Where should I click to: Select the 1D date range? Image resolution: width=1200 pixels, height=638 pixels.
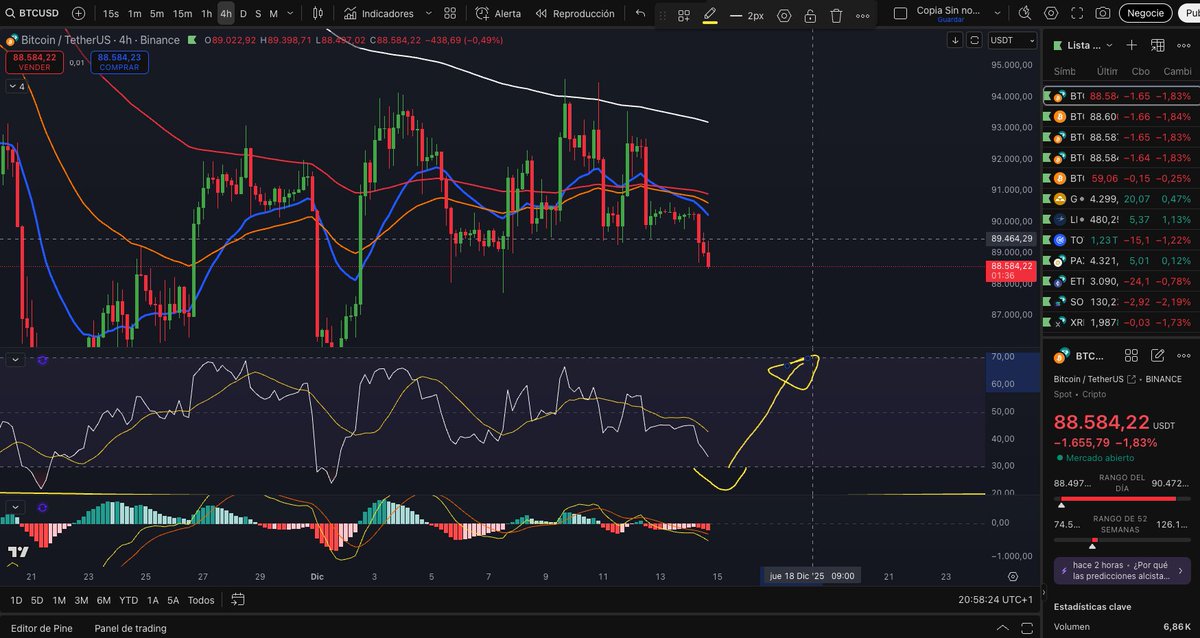tap(16, 600)
